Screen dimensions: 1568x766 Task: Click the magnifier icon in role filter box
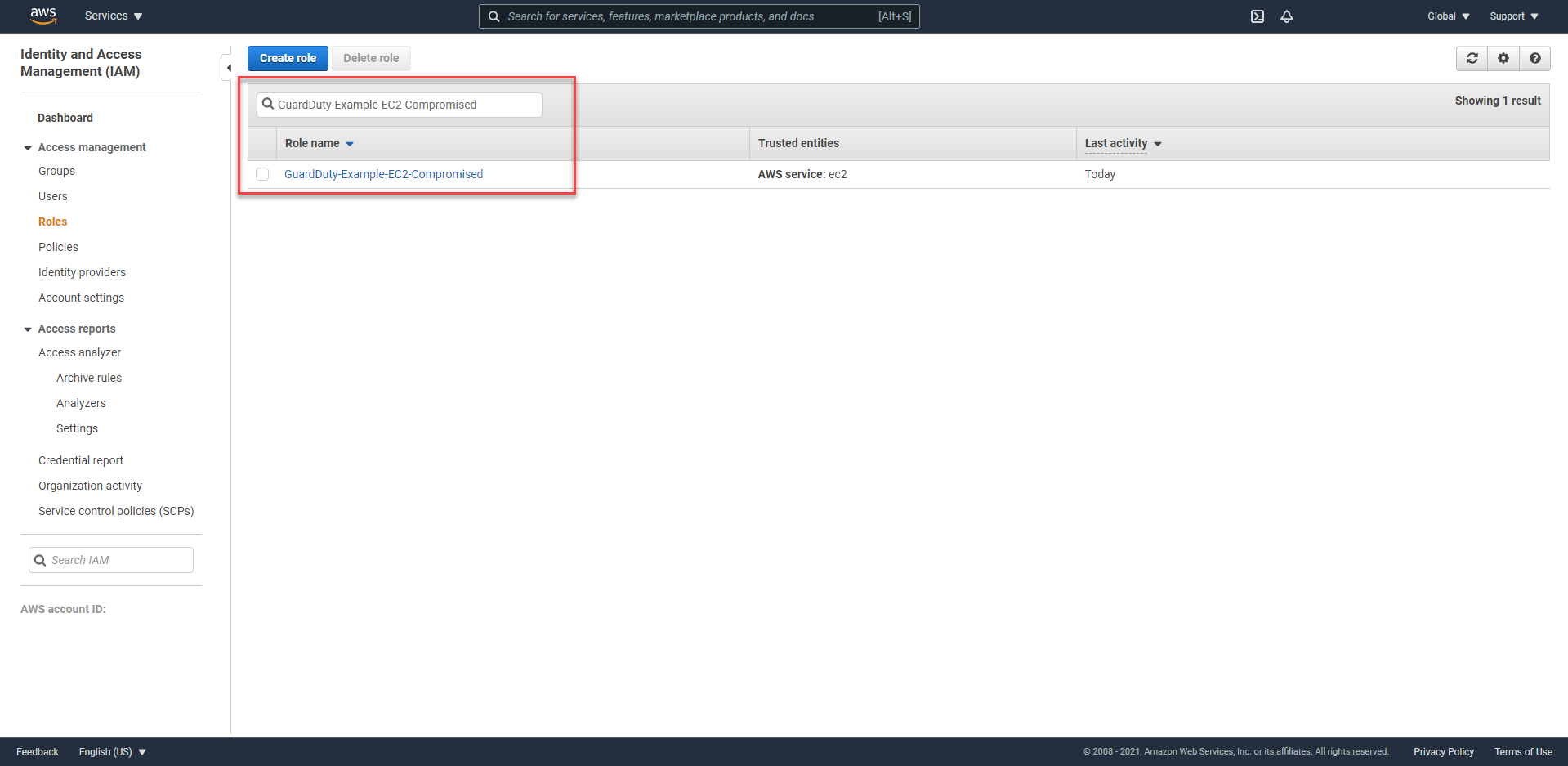tap(268, 104)
